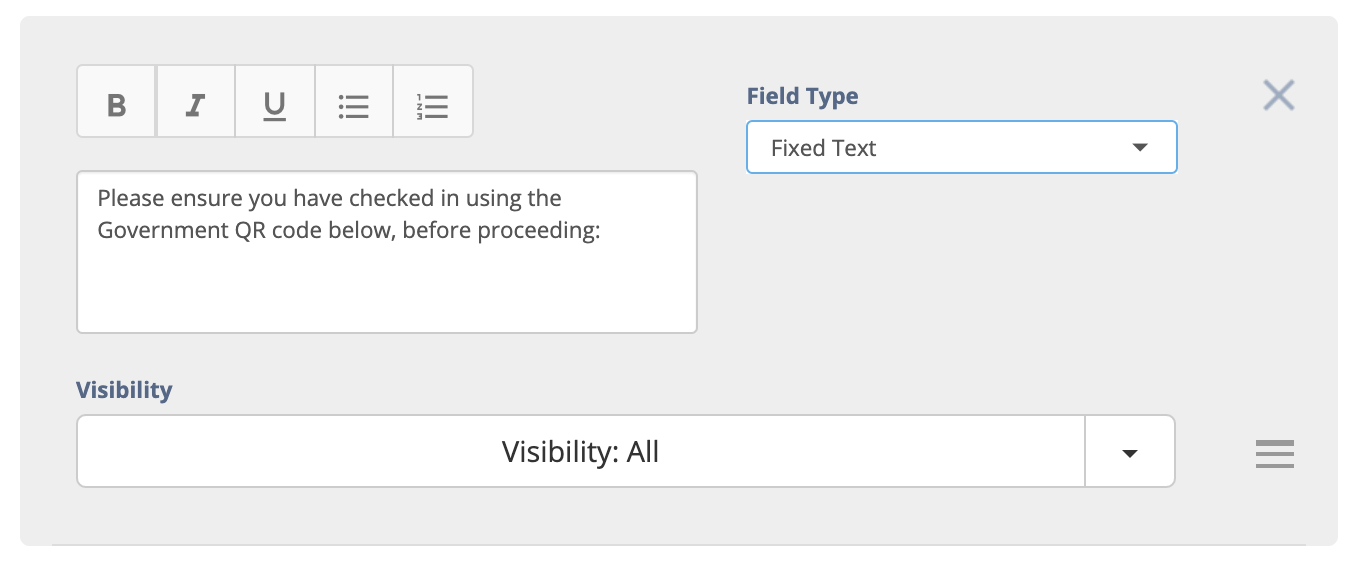Insert a numbered list

[x=433, y=102]
